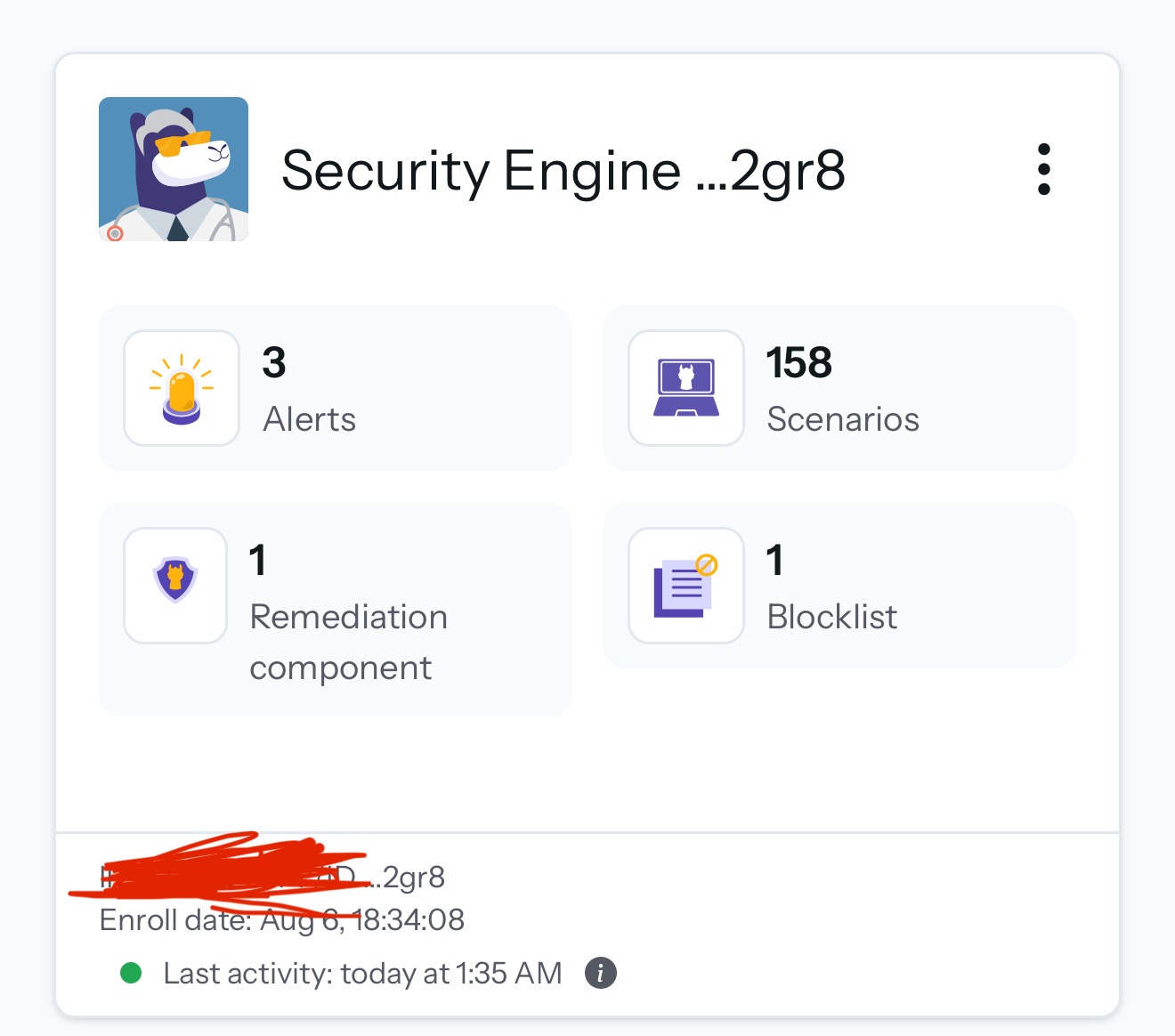Click the blocklist document icon
Image resolution: width=1175 pixels, height=1036 pixels.
point(686,586)
